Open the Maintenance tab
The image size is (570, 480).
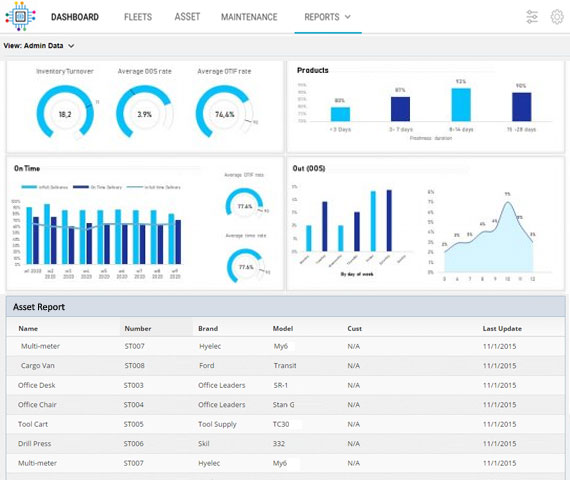[x=249, y=17]
